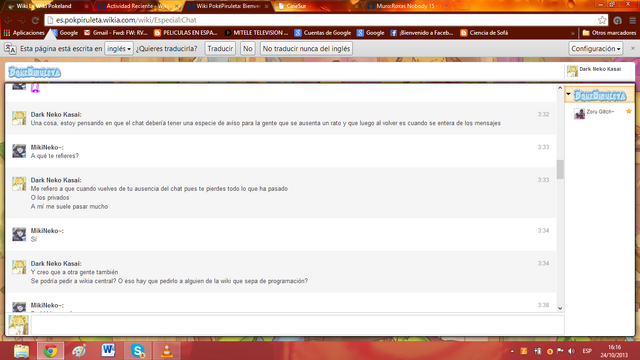
Task: Reload the page with the refresh icon
Action: tap(36, 20)
